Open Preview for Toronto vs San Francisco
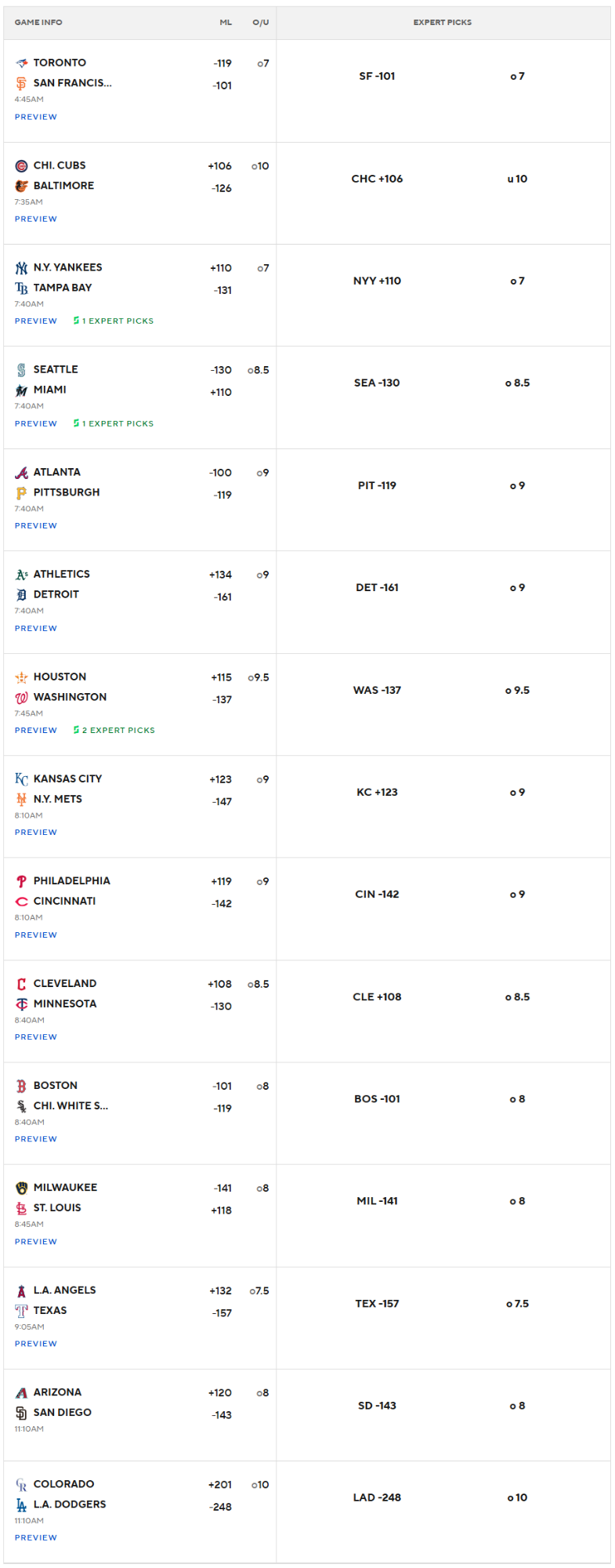The width and height of the screenshot is (615, 1568). [36, 117]
